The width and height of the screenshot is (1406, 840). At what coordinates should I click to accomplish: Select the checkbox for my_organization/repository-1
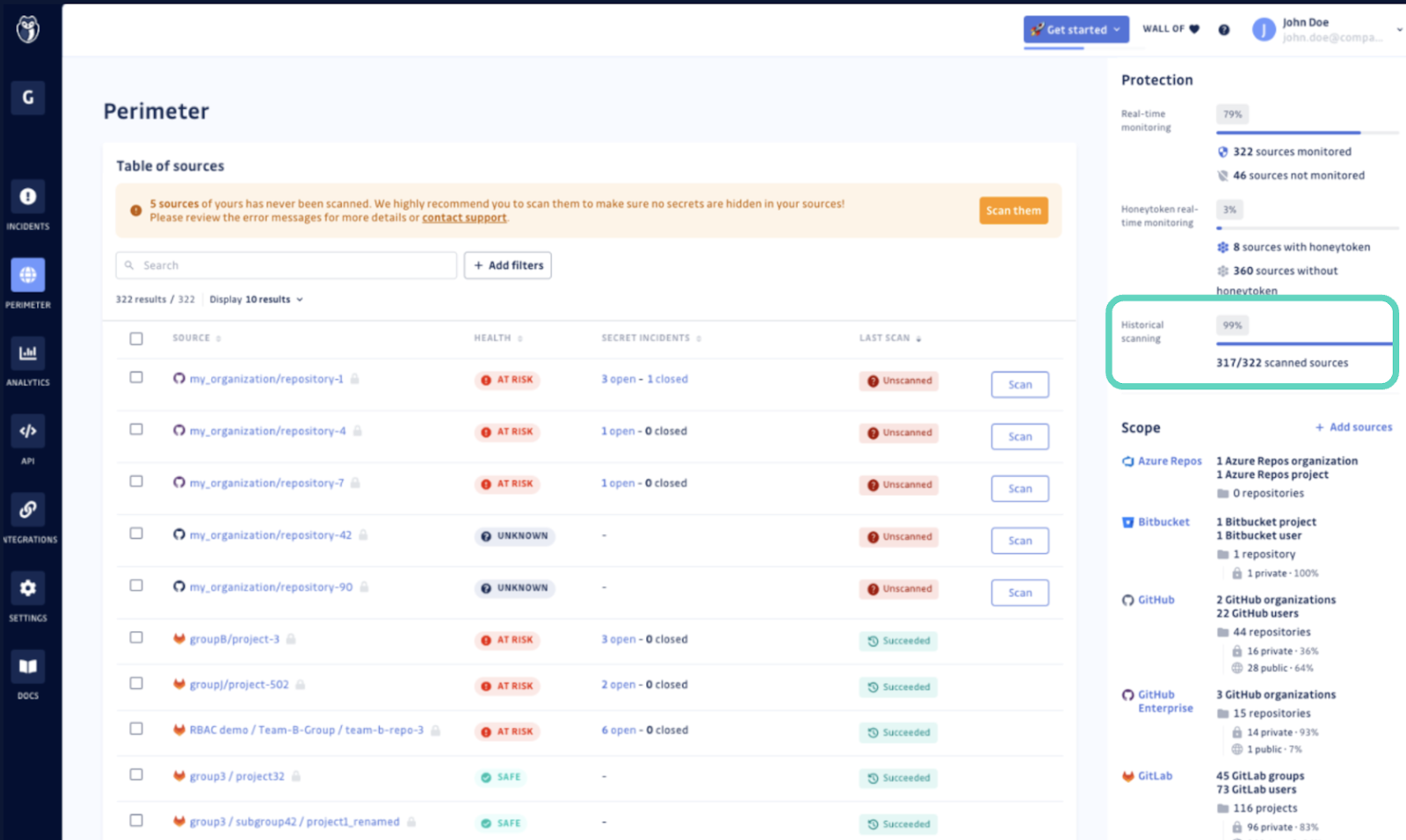pos(136,378)
